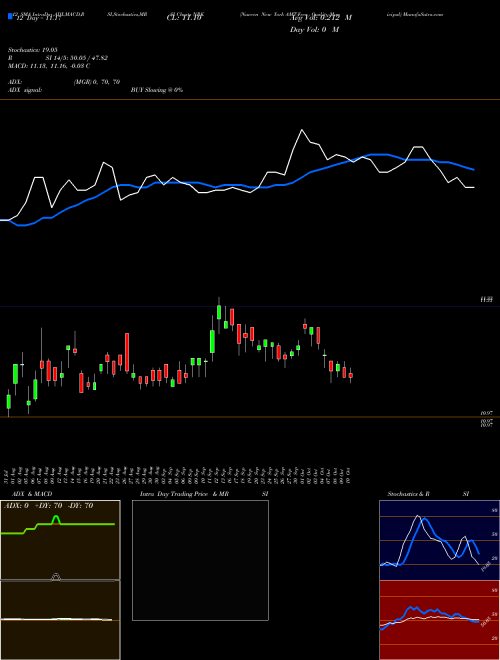
Task: Click the 'ADX signal:' label
Action: pyautogui.click(x=25, y=90)
